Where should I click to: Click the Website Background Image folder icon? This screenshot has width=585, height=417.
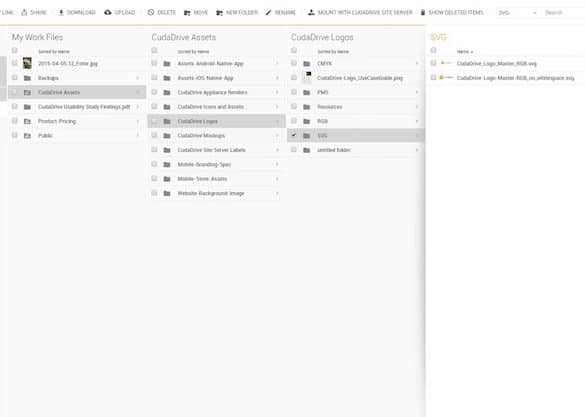click(167, 194)
